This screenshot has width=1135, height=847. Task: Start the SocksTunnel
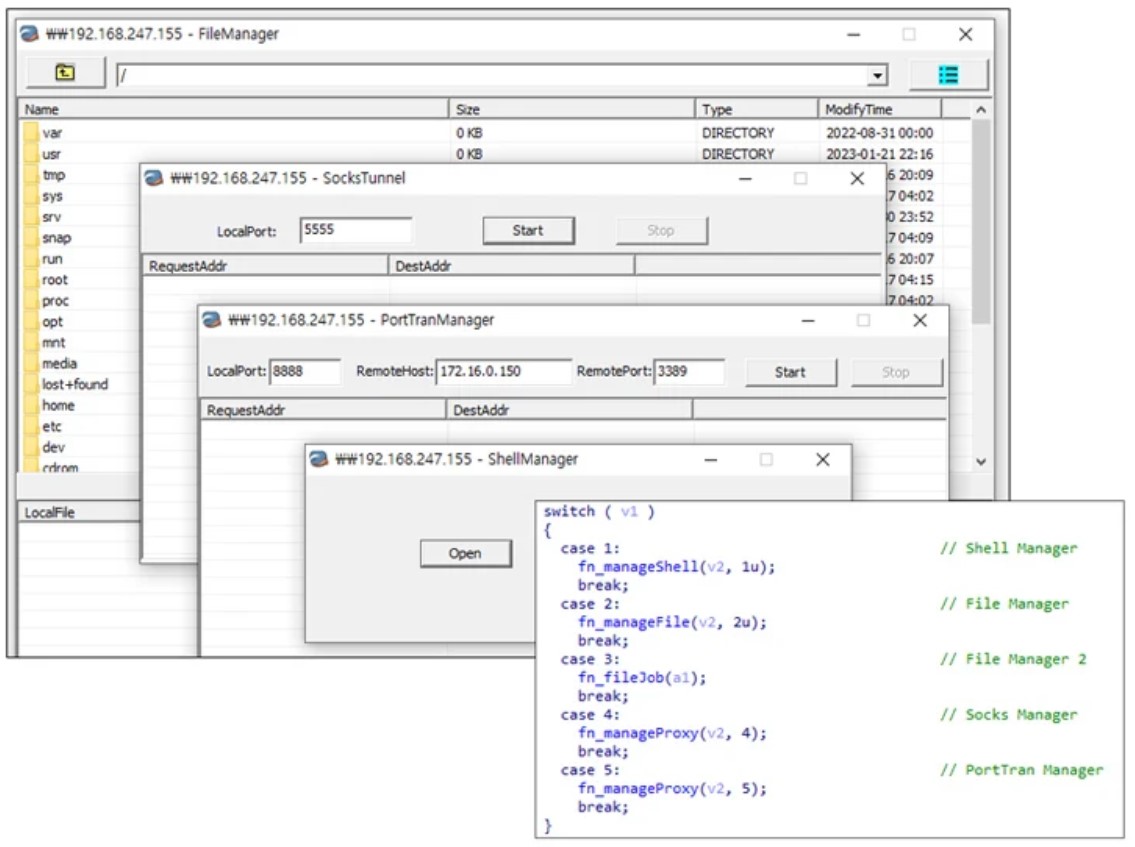tap(528, 231)
